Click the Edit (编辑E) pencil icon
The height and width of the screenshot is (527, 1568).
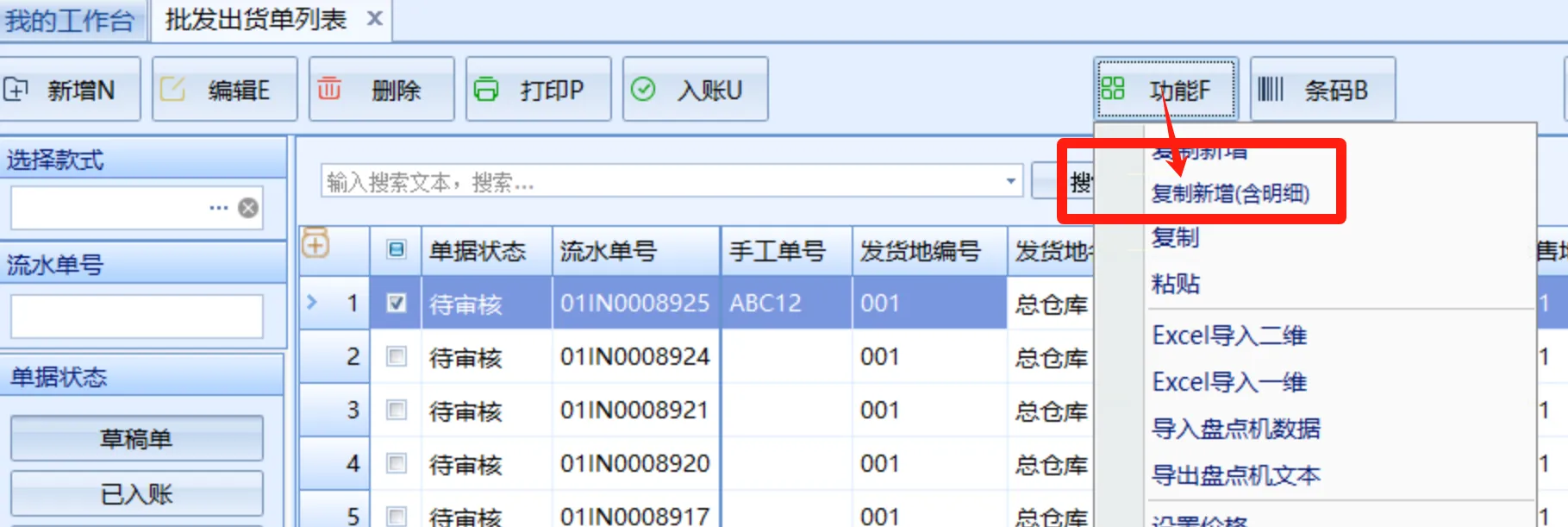coord(172,89)
